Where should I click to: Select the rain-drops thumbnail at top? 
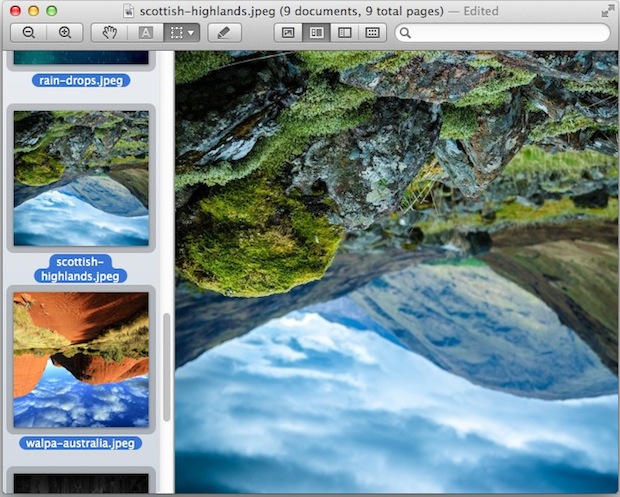tap(81, 58)
